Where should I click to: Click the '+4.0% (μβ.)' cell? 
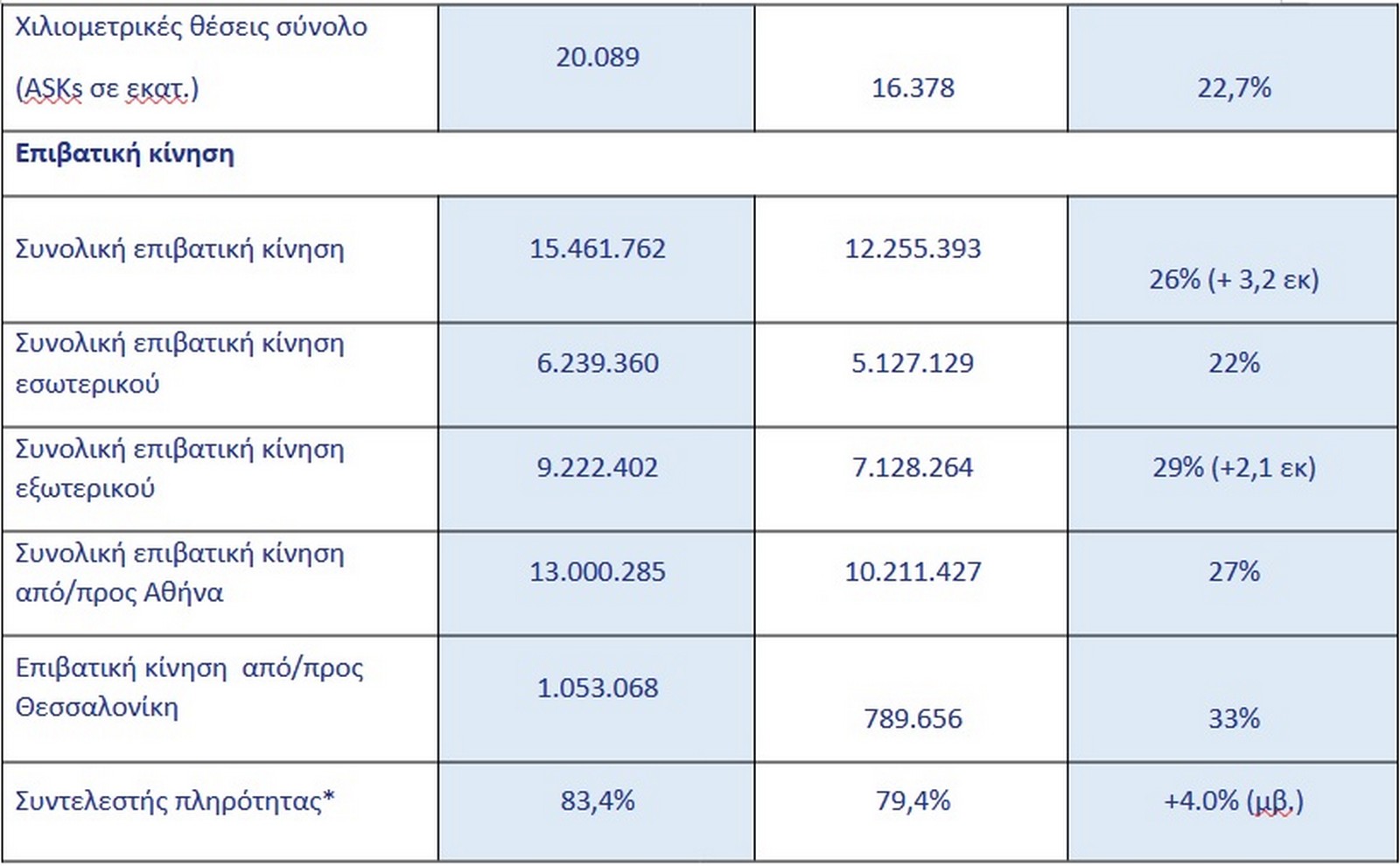[1234, 801]
